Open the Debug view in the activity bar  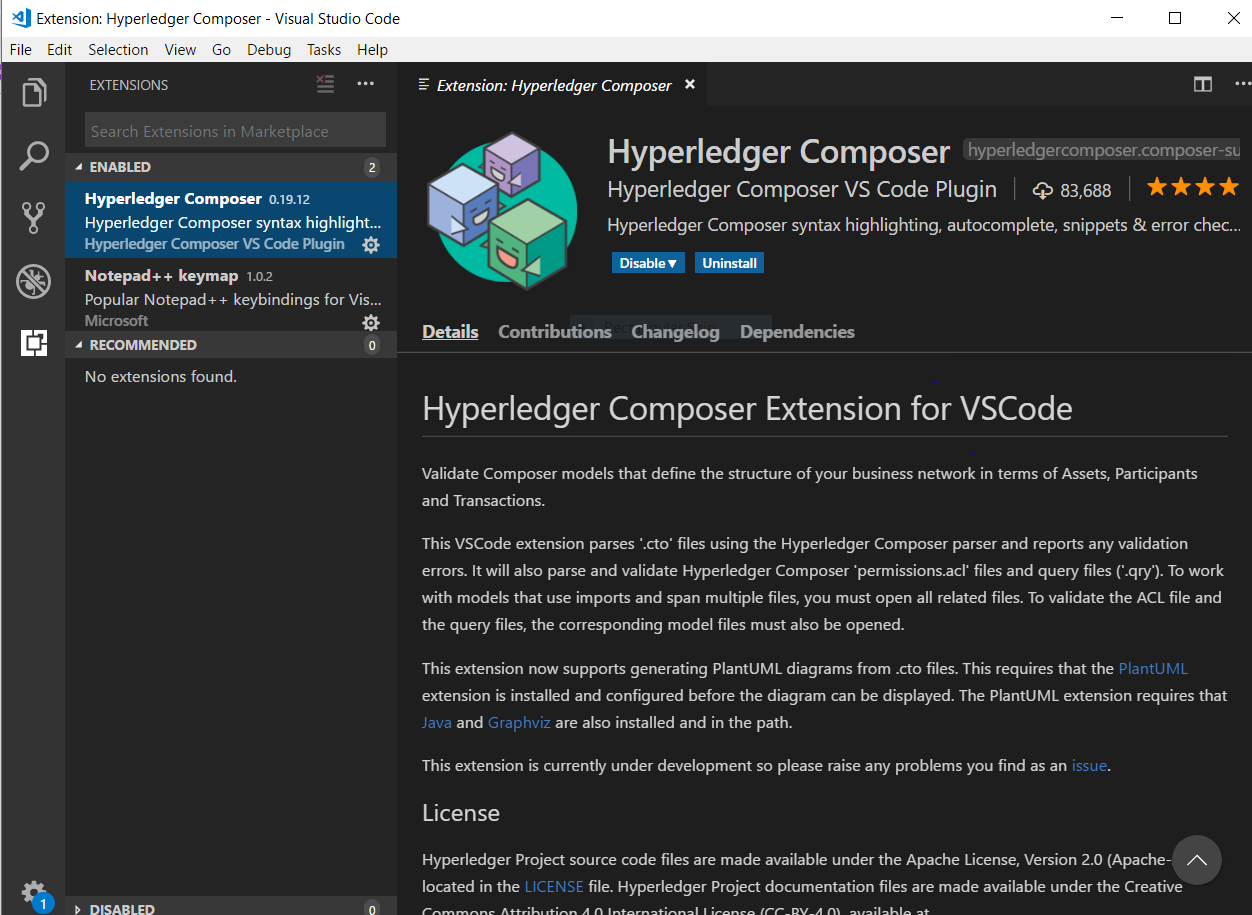click(x=34, y=281)
